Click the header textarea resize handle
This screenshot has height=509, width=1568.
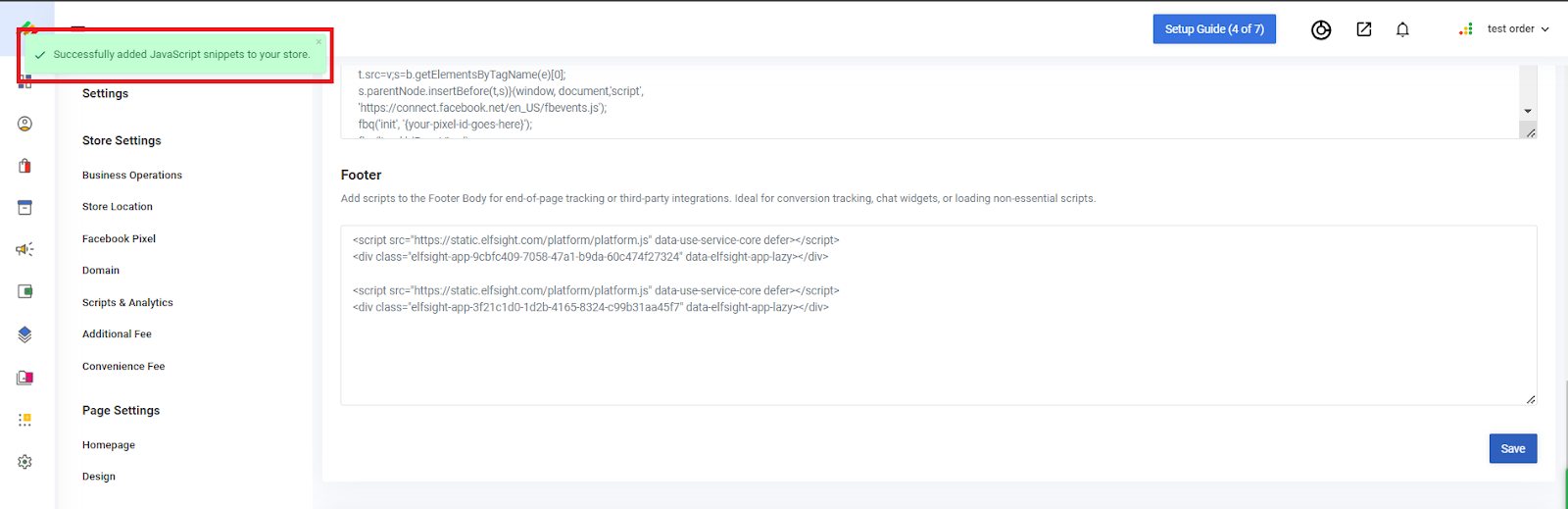(x=1531, y=132)
